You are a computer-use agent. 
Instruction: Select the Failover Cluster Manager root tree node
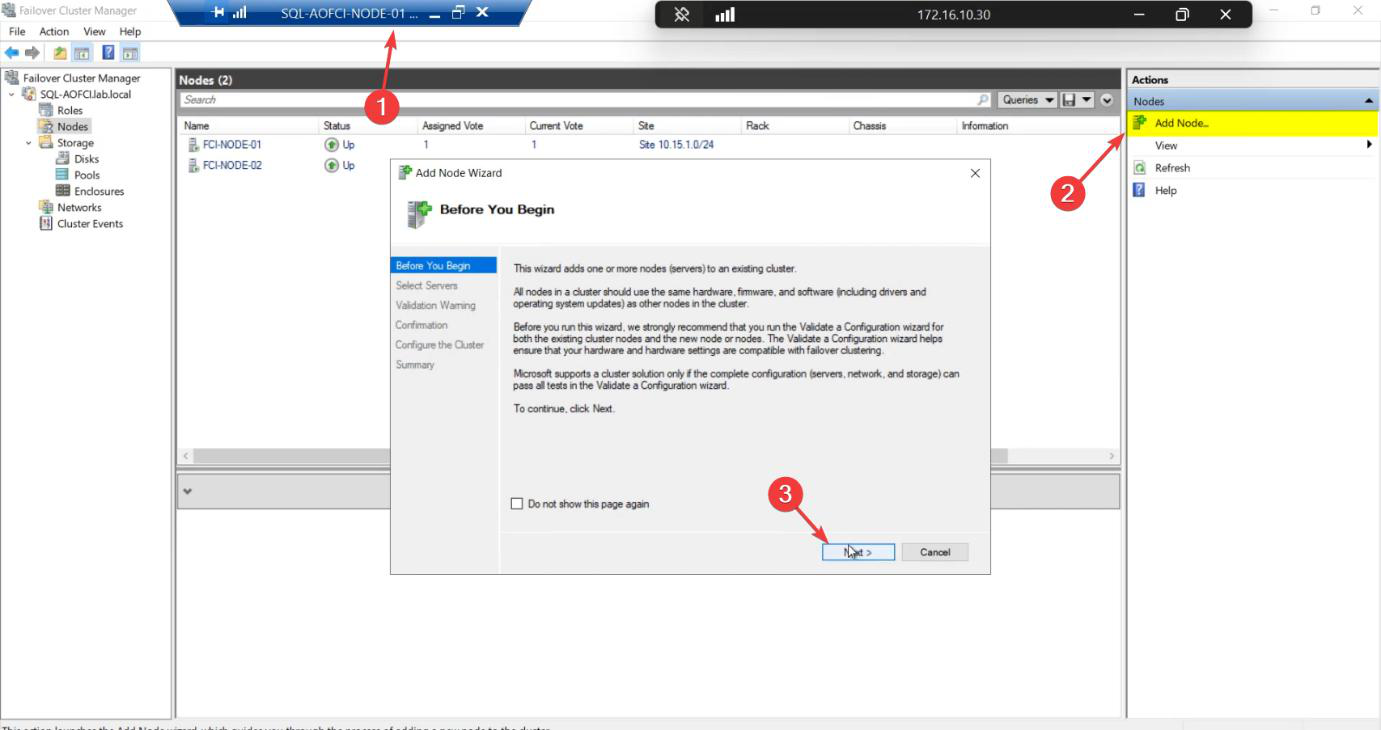coord(81,78)
